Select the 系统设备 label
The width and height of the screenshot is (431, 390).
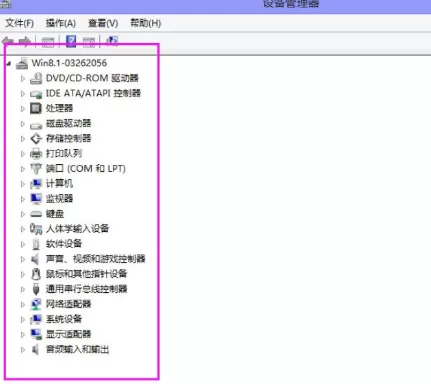(64, 319)
